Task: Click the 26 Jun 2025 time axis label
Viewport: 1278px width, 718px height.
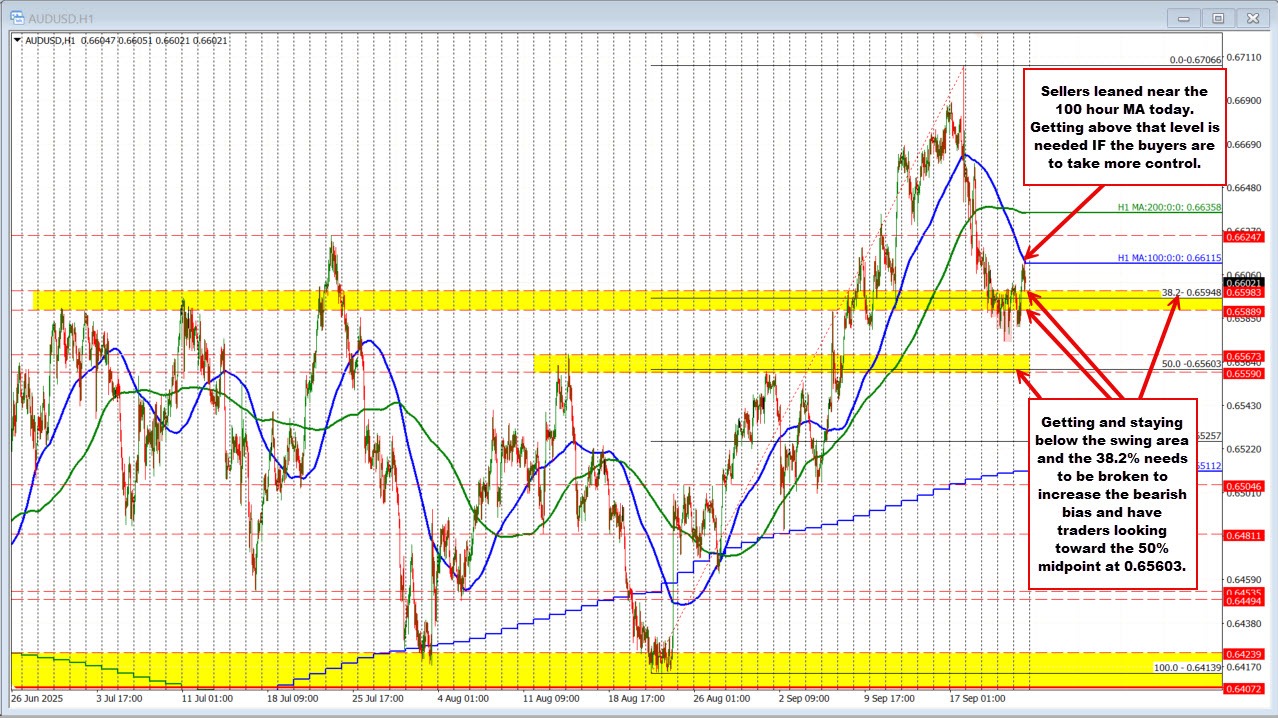Action: pyautogui.click(x=37, y=699)
